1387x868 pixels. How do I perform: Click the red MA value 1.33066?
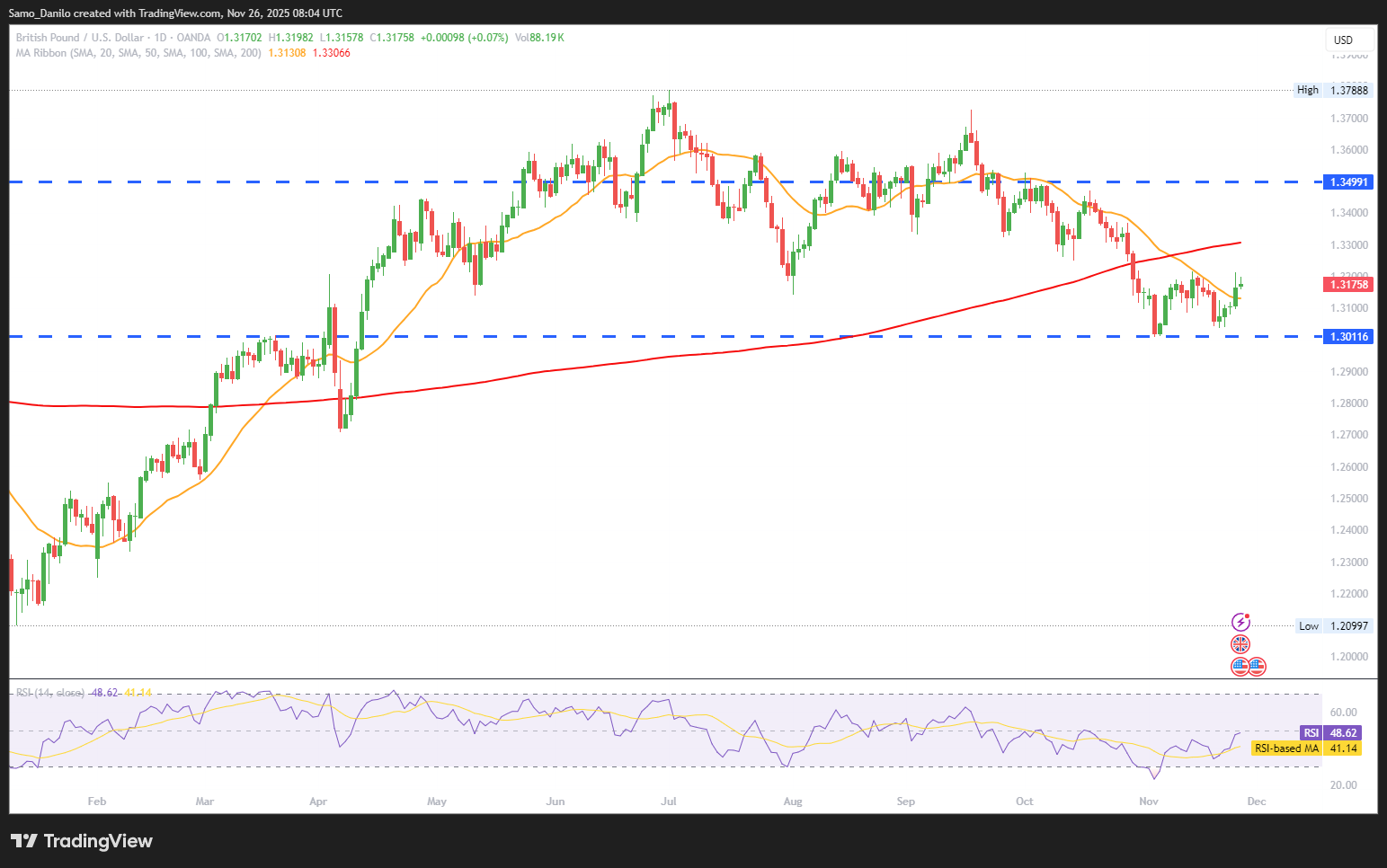tap(332, 53)
